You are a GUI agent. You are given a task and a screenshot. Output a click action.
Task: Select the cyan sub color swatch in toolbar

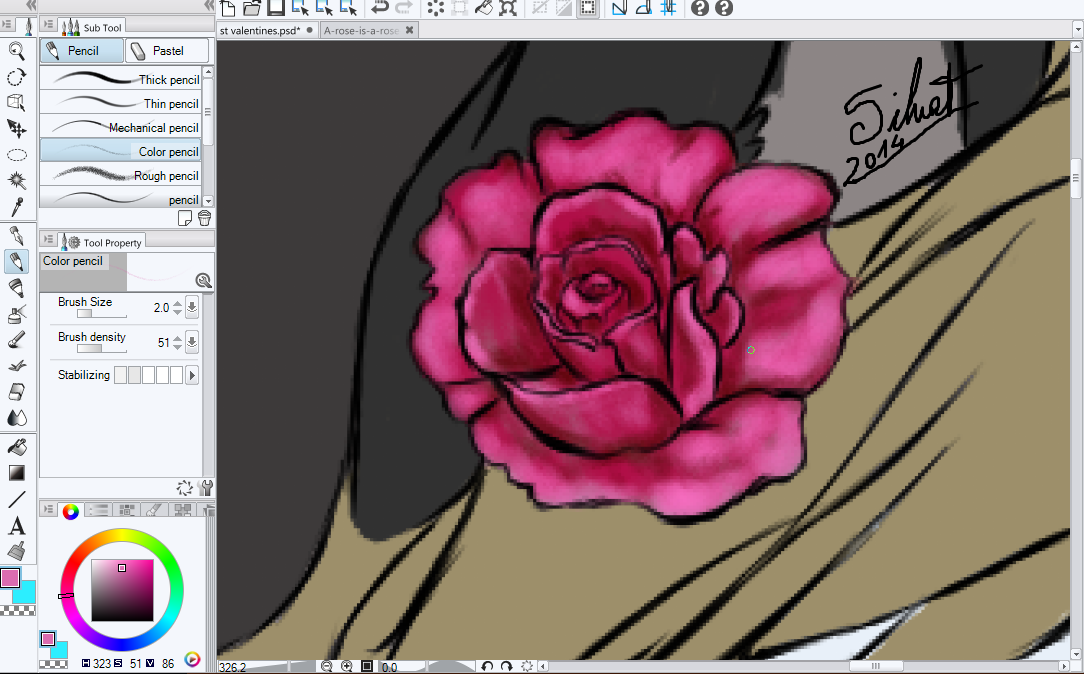[26, 592]
